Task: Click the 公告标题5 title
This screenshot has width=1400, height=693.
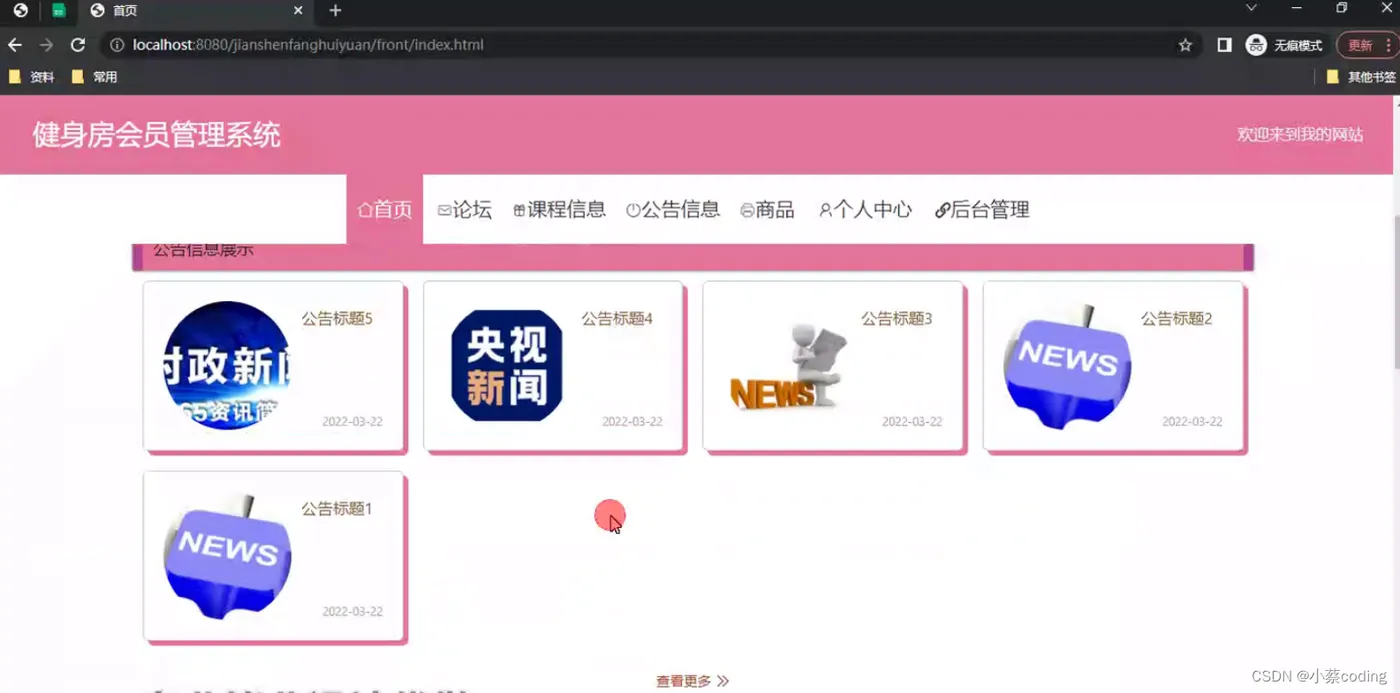Action: (x=337, y=319)
